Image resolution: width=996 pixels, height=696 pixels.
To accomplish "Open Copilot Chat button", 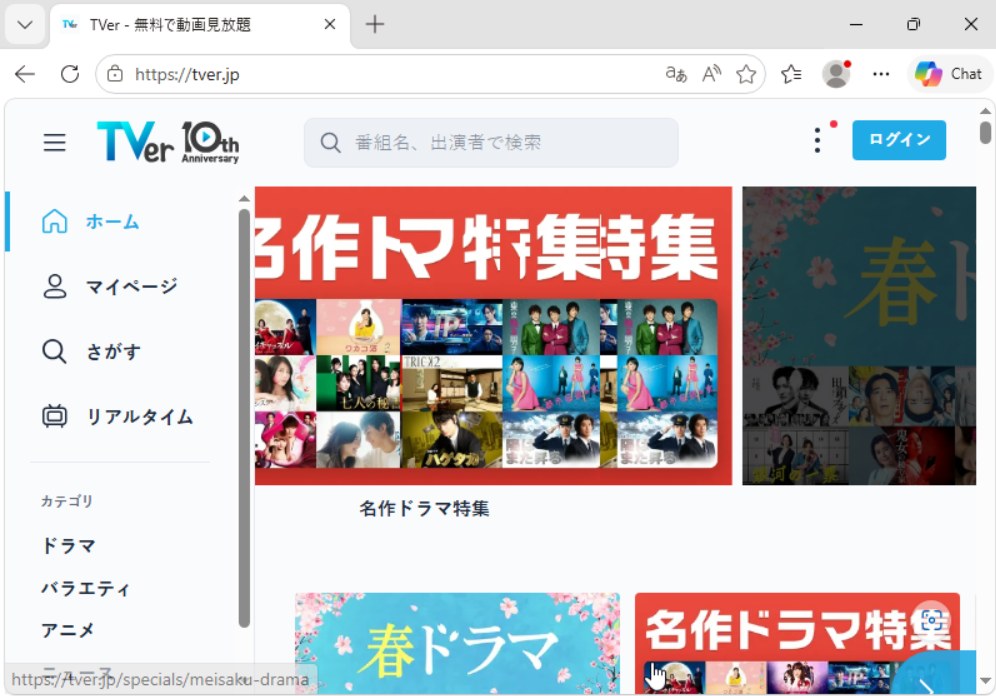I will click(949, 74).
